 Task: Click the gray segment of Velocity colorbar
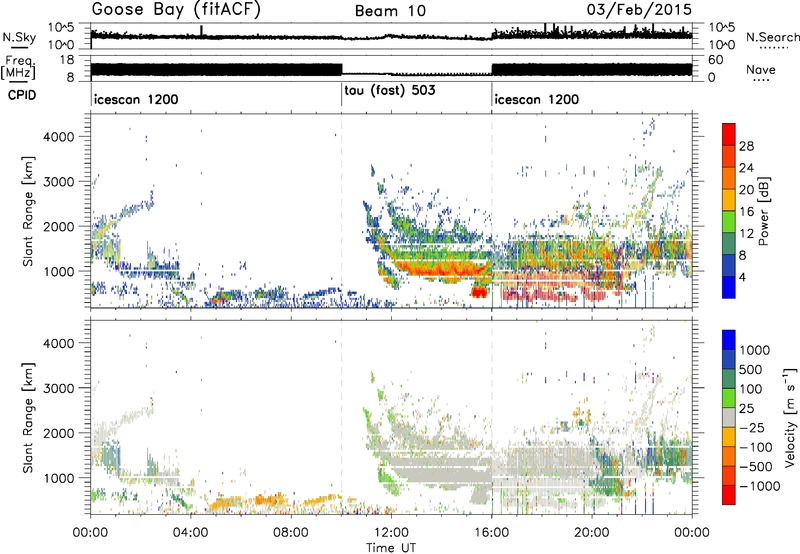729,417
